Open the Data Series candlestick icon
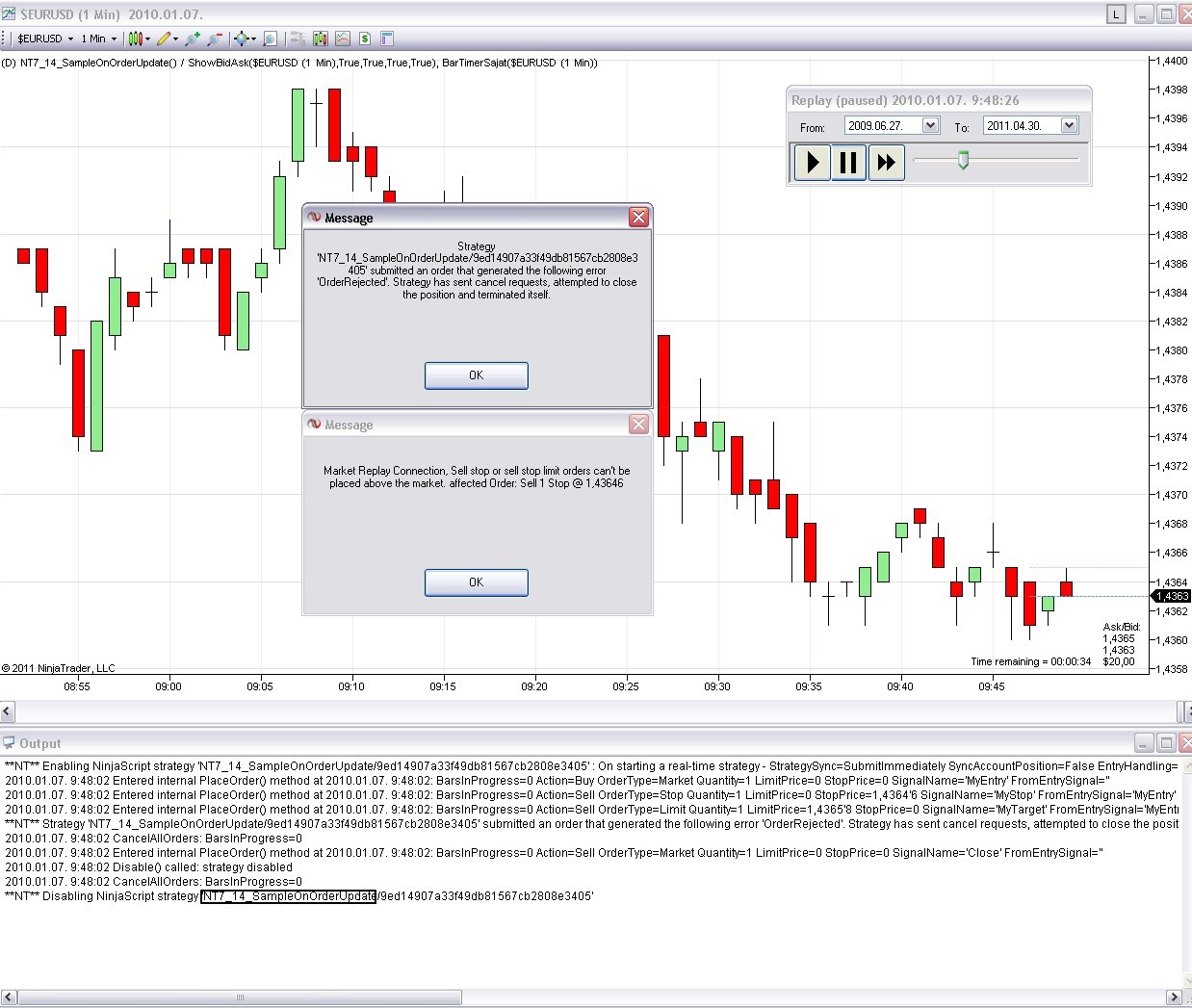This screenshot has width=1192, height=1008. click(x=320, y=39)
